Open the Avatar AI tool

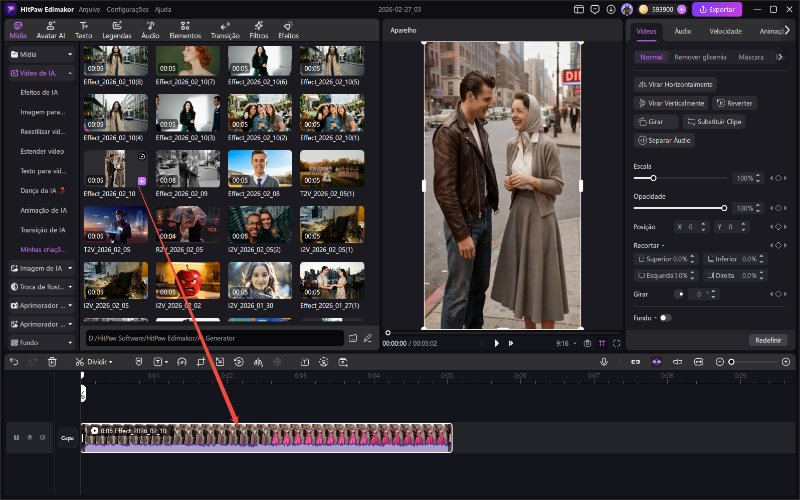[51, 30]
